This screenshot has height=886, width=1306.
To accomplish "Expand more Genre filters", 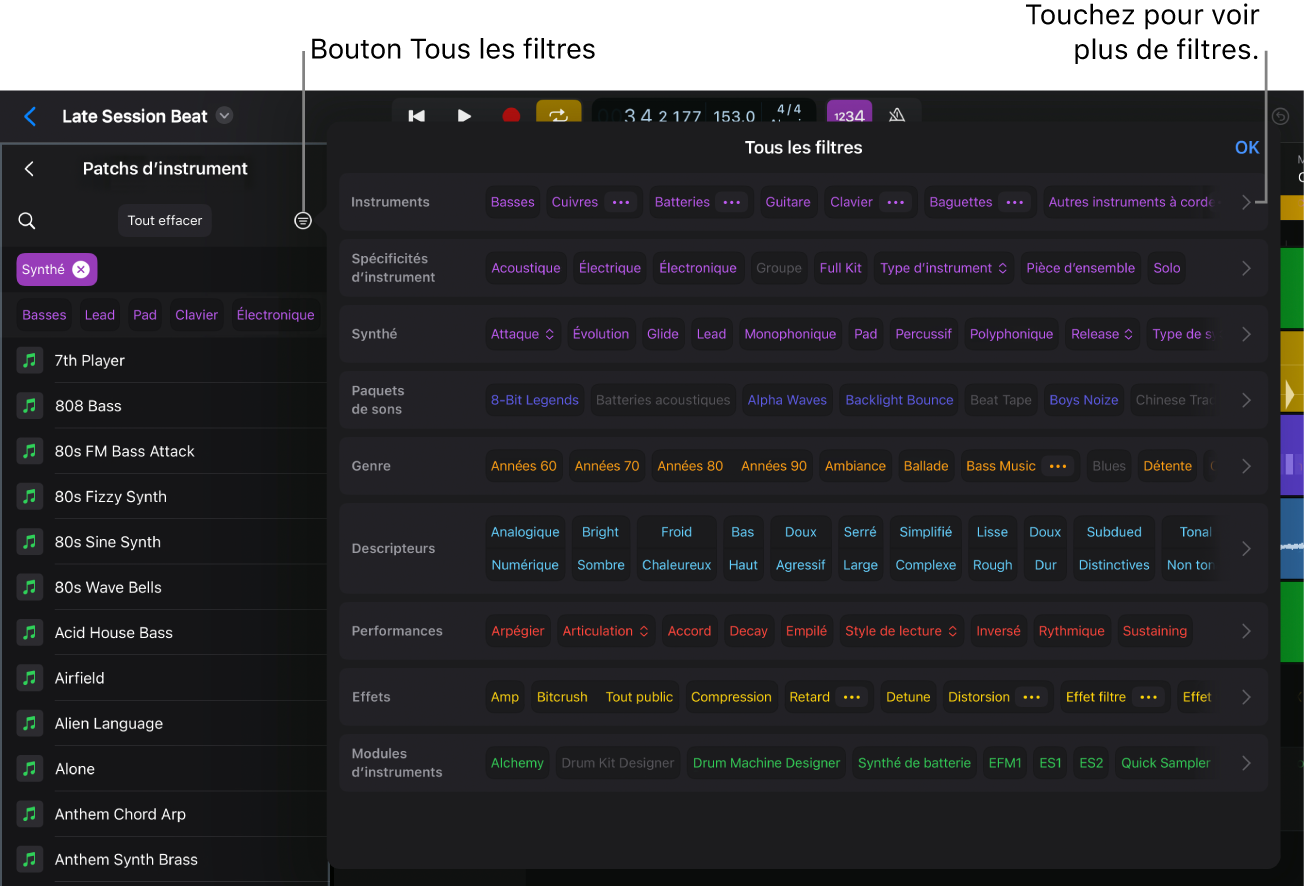I will point(1246,466).
